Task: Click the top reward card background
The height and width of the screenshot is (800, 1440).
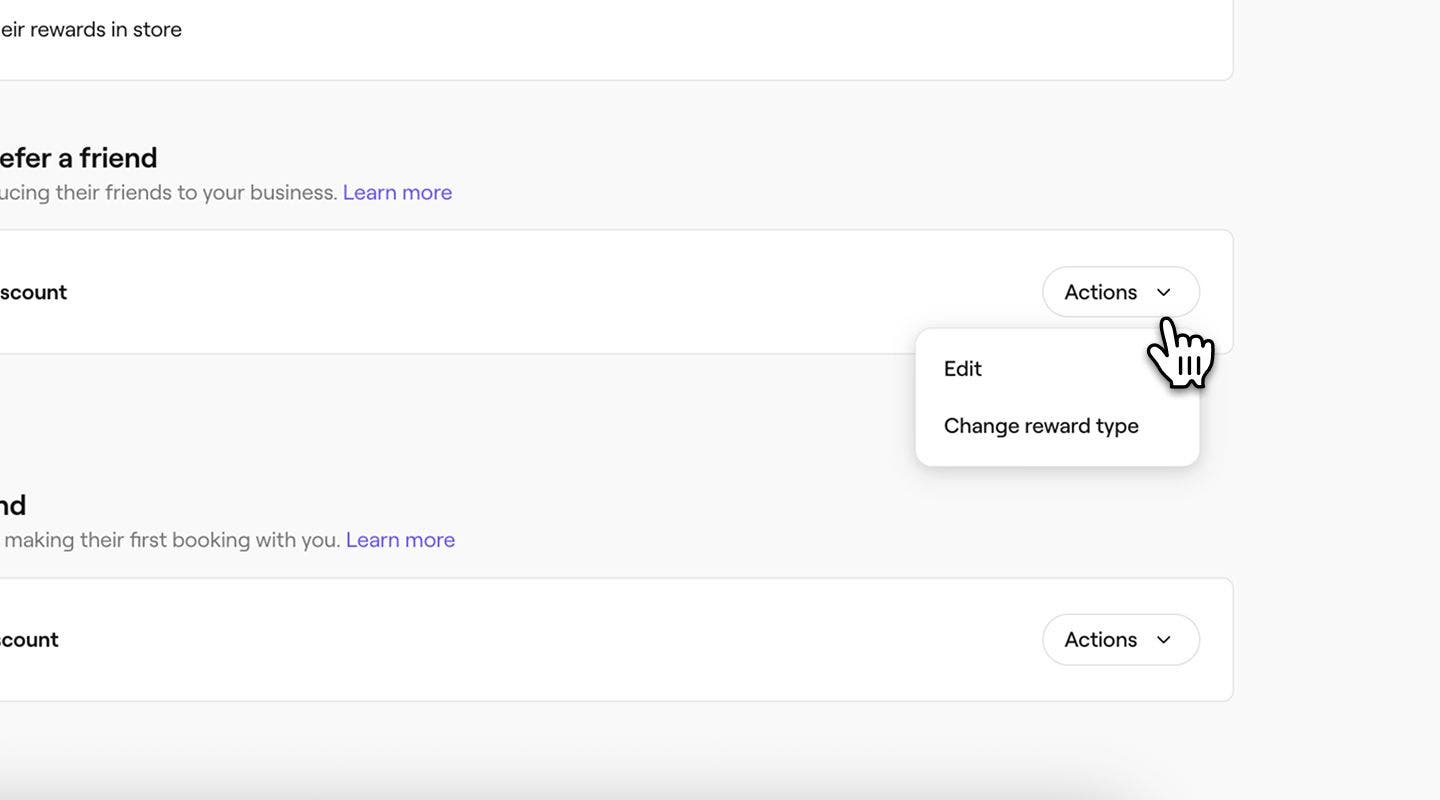Action: pos(600,291)
